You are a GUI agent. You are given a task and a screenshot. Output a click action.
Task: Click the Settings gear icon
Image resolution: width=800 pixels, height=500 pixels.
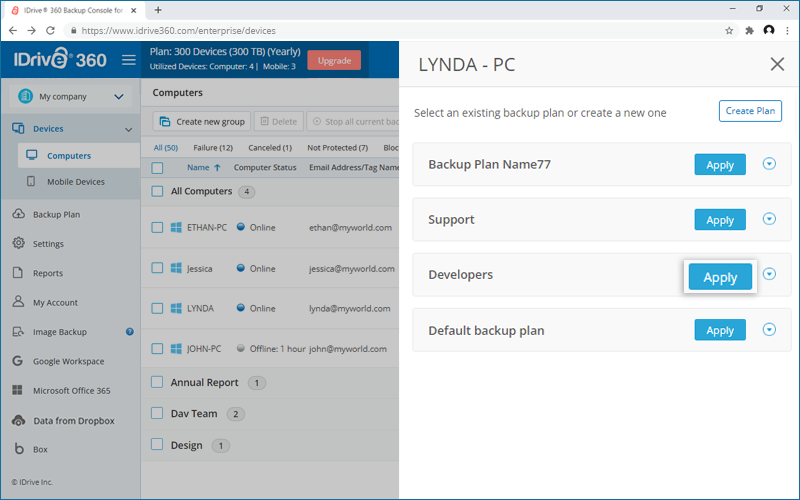18,243
